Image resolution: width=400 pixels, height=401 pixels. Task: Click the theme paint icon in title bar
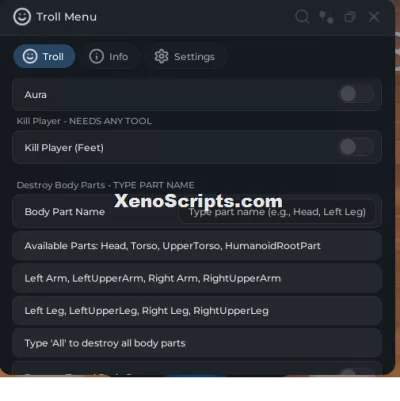[x=326, y=17]
